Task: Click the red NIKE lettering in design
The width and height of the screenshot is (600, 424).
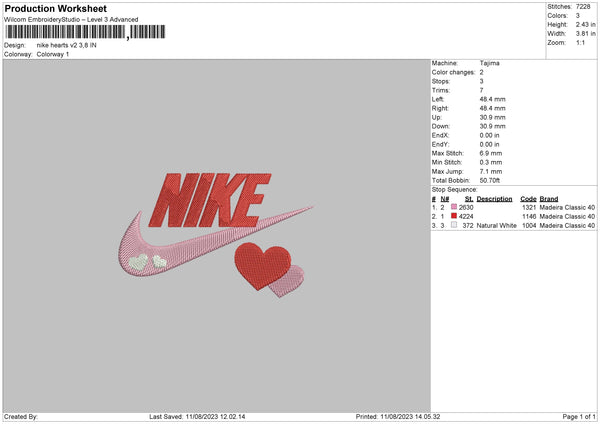Action: click(209, 199)
